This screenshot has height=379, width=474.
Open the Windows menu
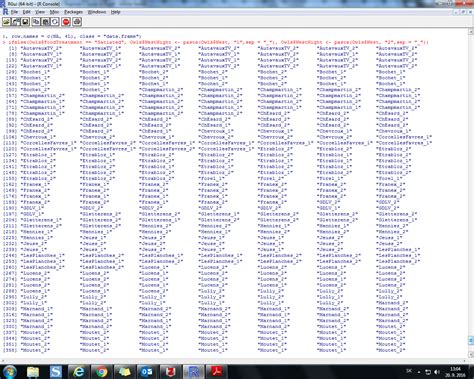pos(97,12)
